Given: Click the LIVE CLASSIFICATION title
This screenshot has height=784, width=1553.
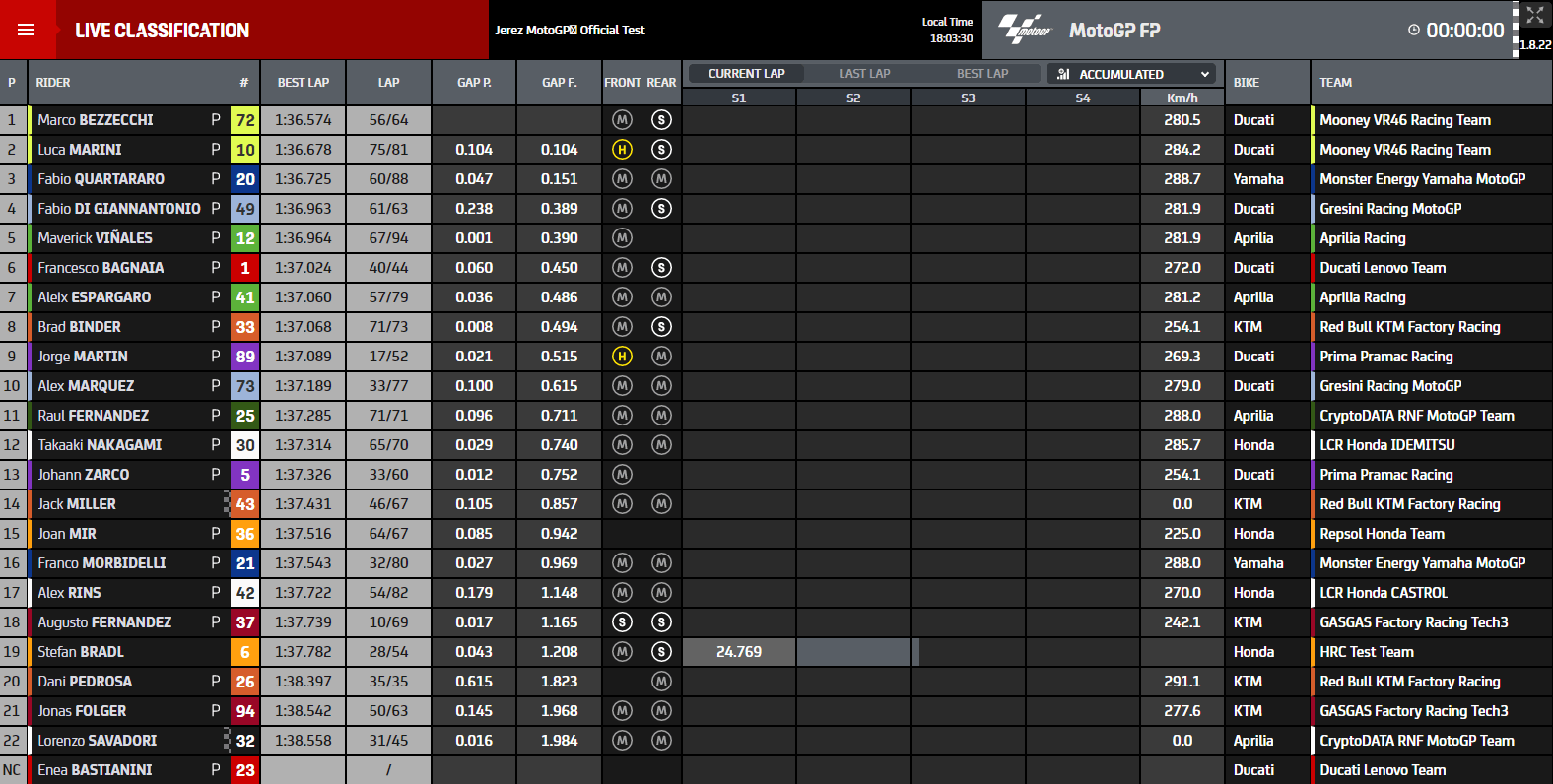Looking at the screenshot, I should coord(162,31).
